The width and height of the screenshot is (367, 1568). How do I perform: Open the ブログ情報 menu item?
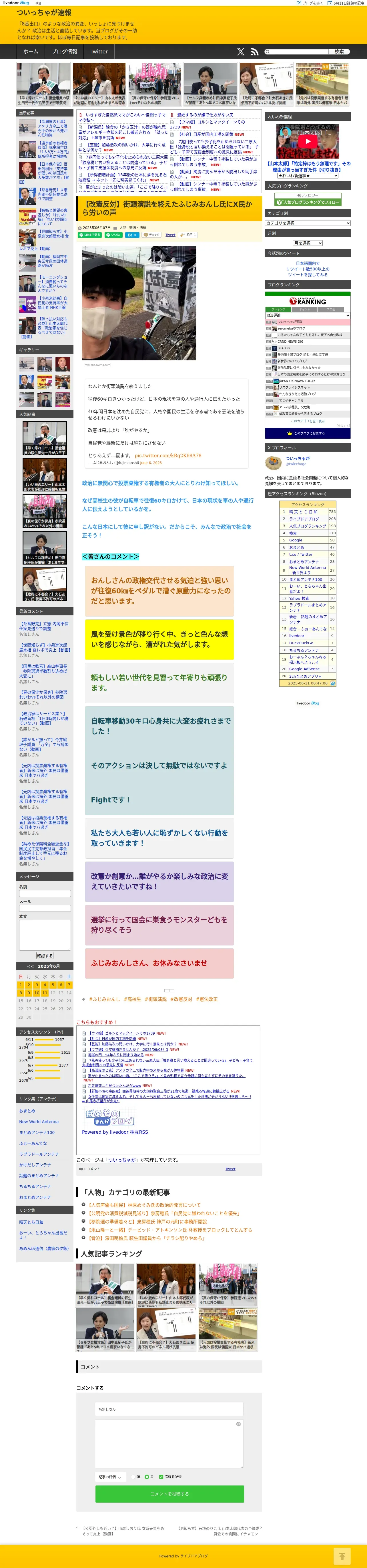point(64,52)
